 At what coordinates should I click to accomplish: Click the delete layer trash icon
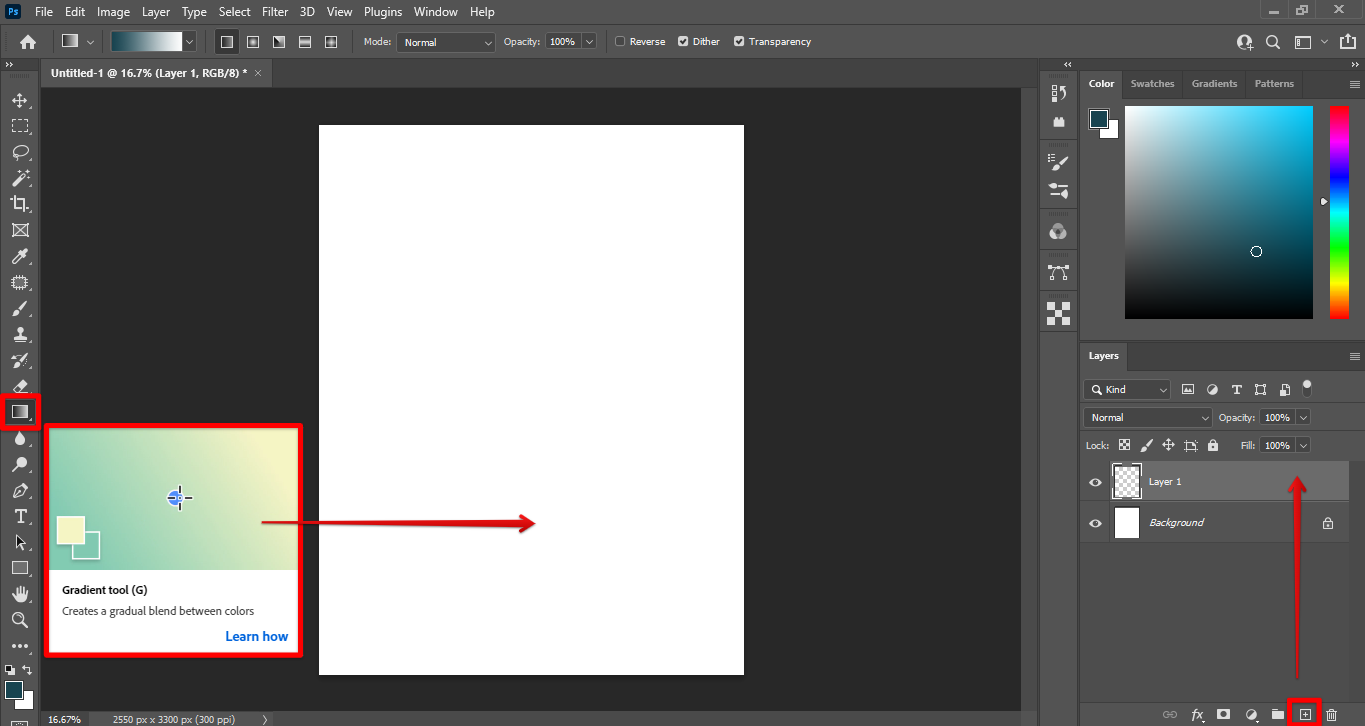[1331, 714]
